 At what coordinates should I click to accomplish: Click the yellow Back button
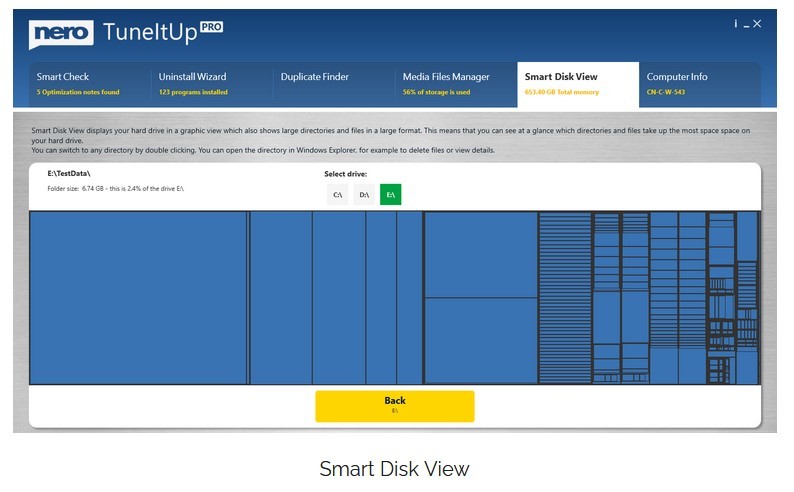coord(394,406)
